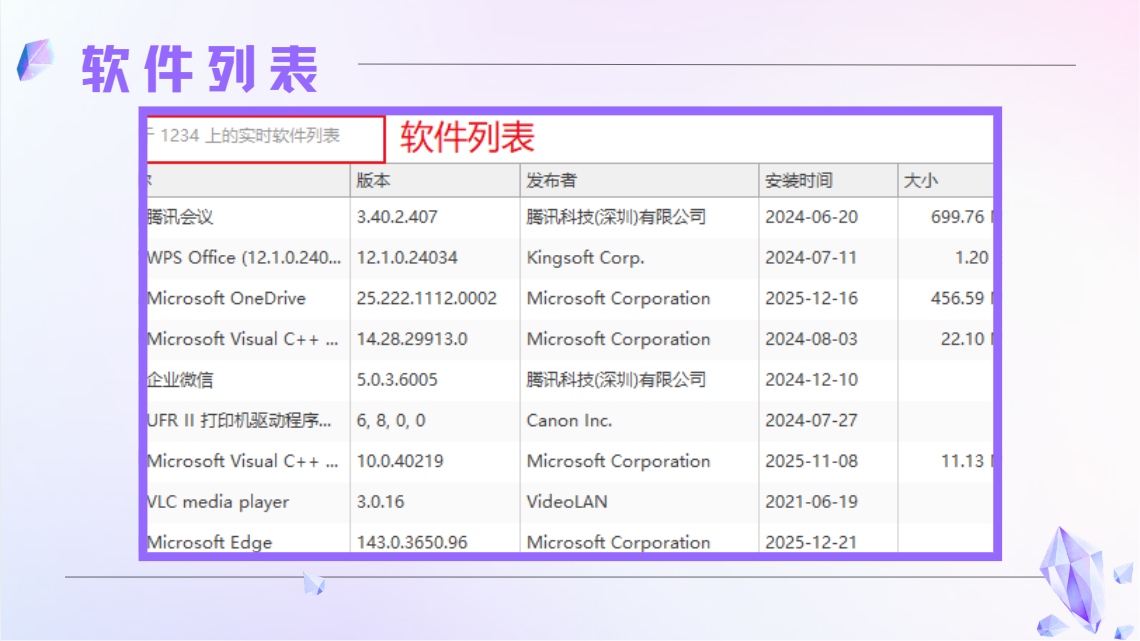Click the size value 456.59

(x=958, y=298)
